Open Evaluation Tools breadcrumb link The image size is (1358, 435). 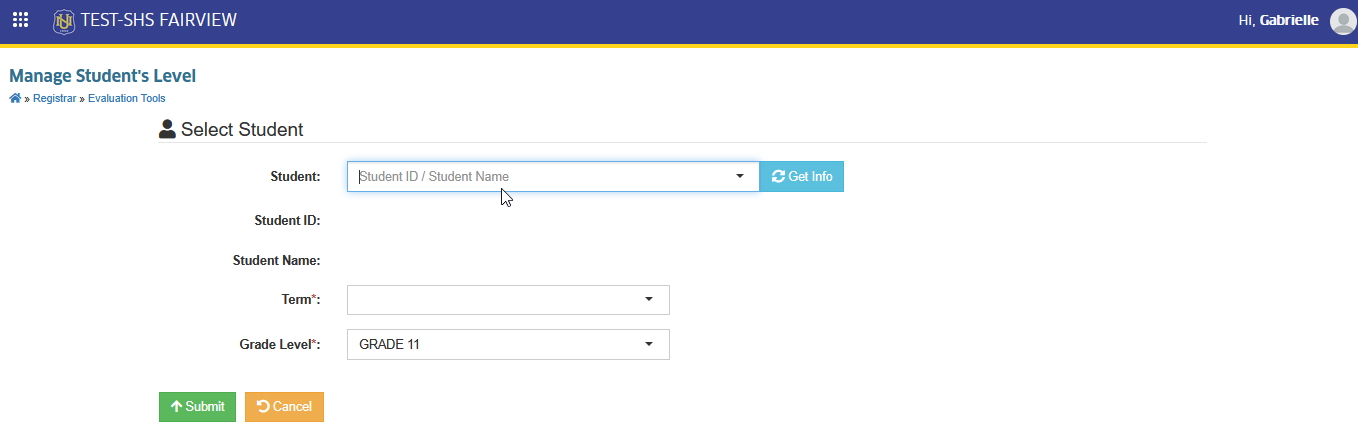tap(127, 98)
